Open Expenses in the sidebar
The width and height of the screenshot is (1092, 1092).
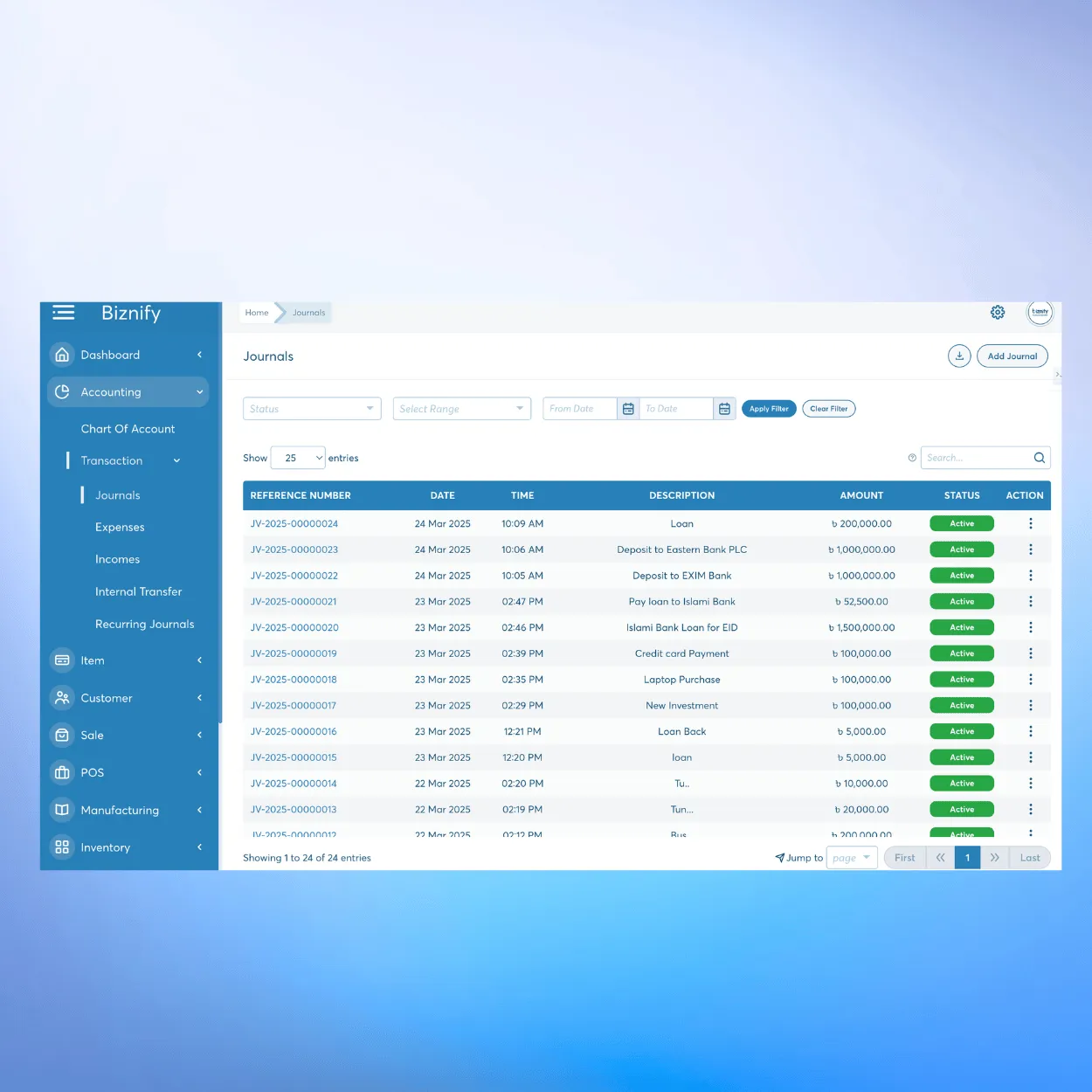(120, 528)
